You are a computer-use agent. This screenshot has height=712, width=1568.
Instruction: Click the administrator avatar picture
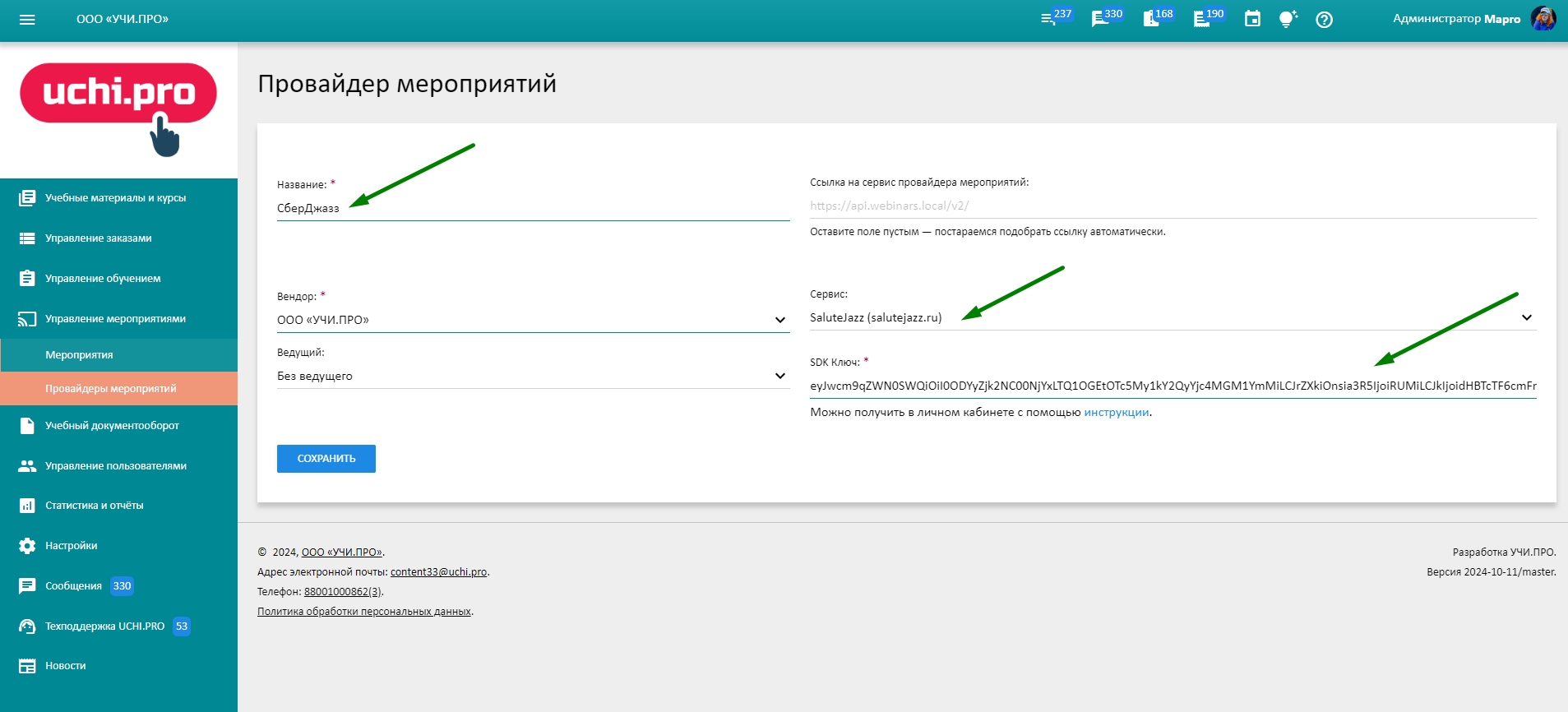(x=1543, y=19)
